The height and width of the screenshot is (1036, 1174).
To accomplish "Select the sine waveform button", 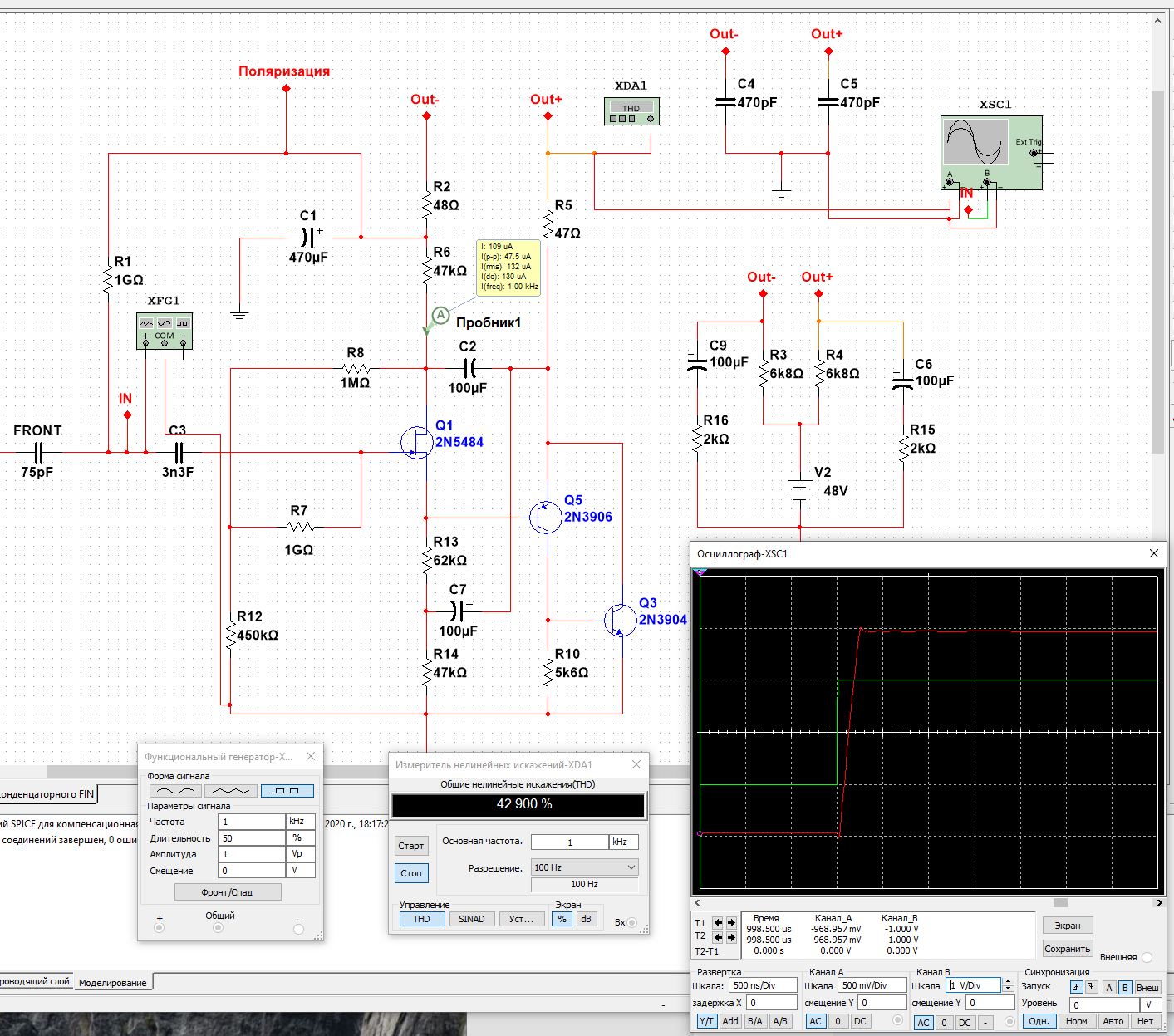I will click(174, 791).
